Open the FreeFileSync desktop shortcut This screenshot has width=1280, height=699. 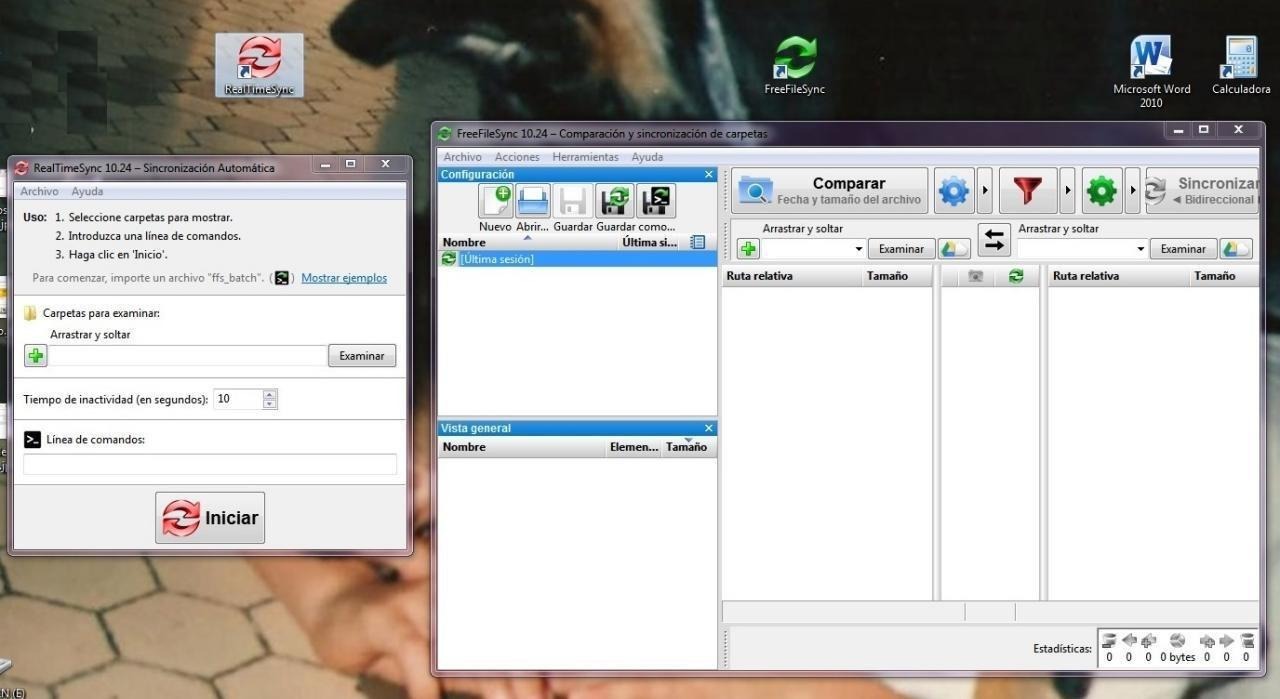click(x=795, y=65)
